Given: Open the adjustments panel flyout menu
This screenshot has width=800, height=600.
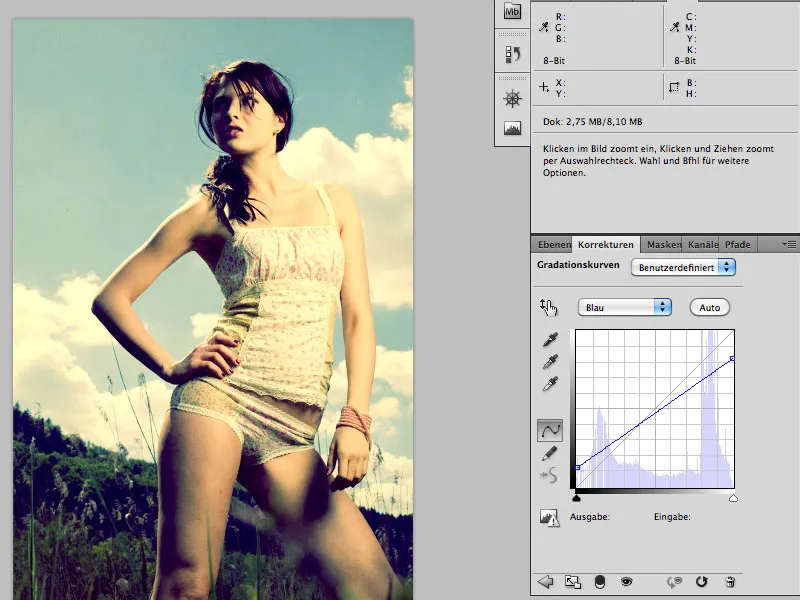Looking at the screenshot, I should pyautogui.click(x=788, y=244).
